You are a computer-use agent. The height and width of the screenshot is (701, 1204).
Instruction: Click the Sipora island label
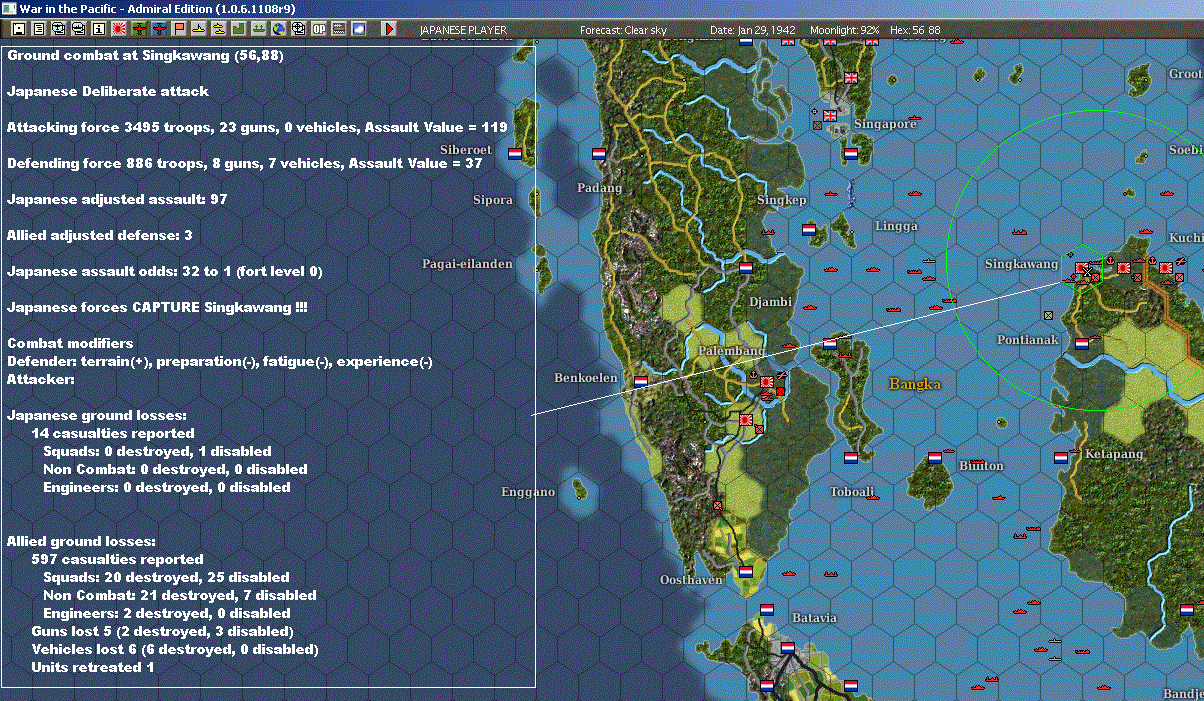[x=493, y=200]
